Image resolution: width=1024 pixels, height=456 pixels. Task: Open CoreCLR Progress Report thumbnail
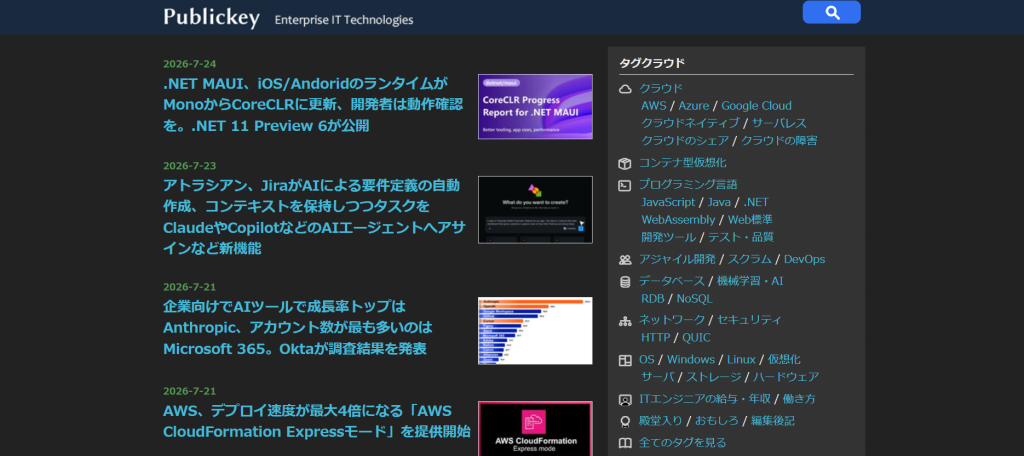(x=535, y=106)
